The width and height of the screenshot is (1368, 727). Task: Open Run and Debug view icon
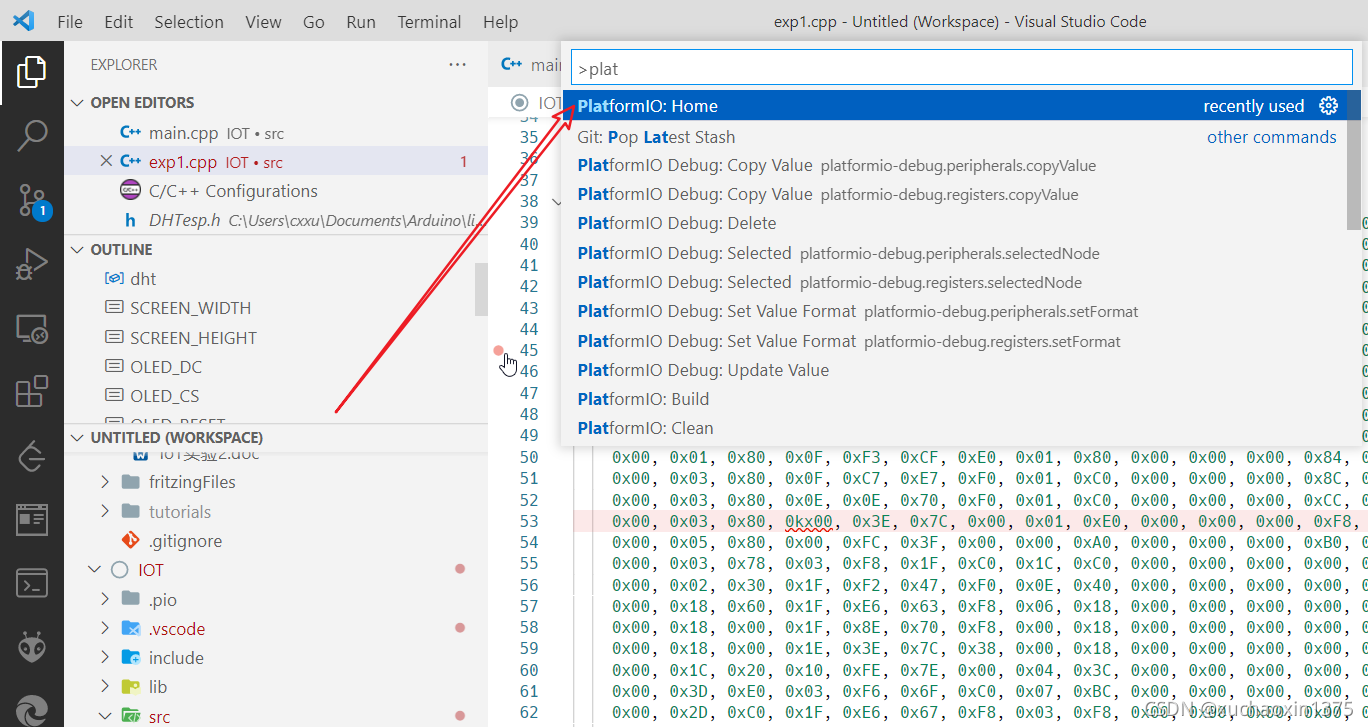click(x=32, y=264)
